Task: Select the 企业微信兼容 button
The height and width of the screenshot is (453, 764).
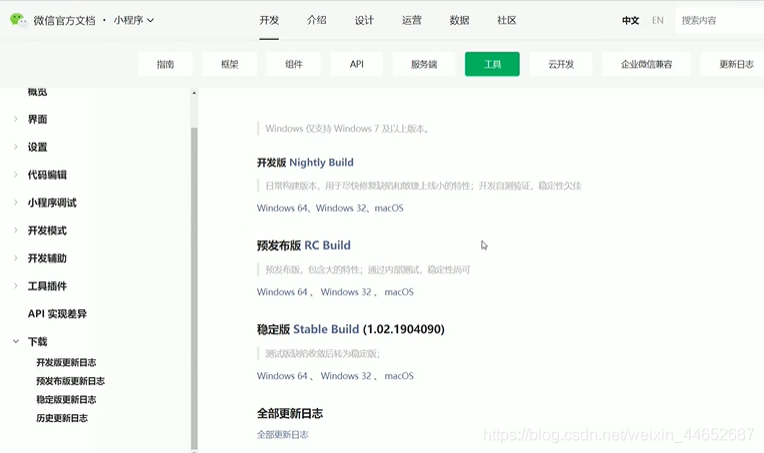Action: (x=647, y=64)
